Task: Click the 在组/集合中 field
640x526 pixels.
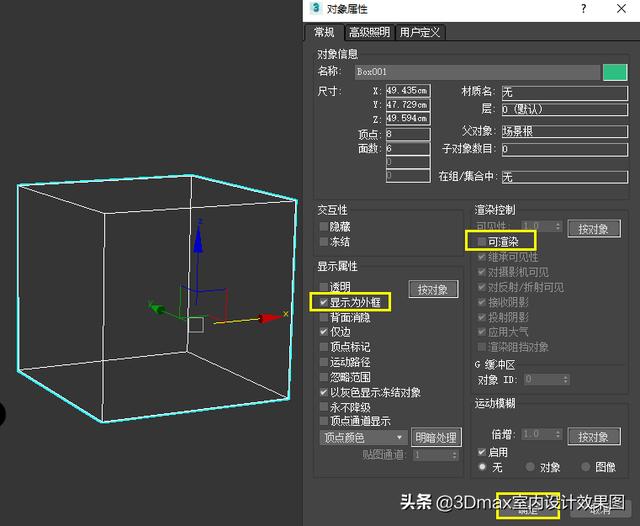Action: (565, 177)
